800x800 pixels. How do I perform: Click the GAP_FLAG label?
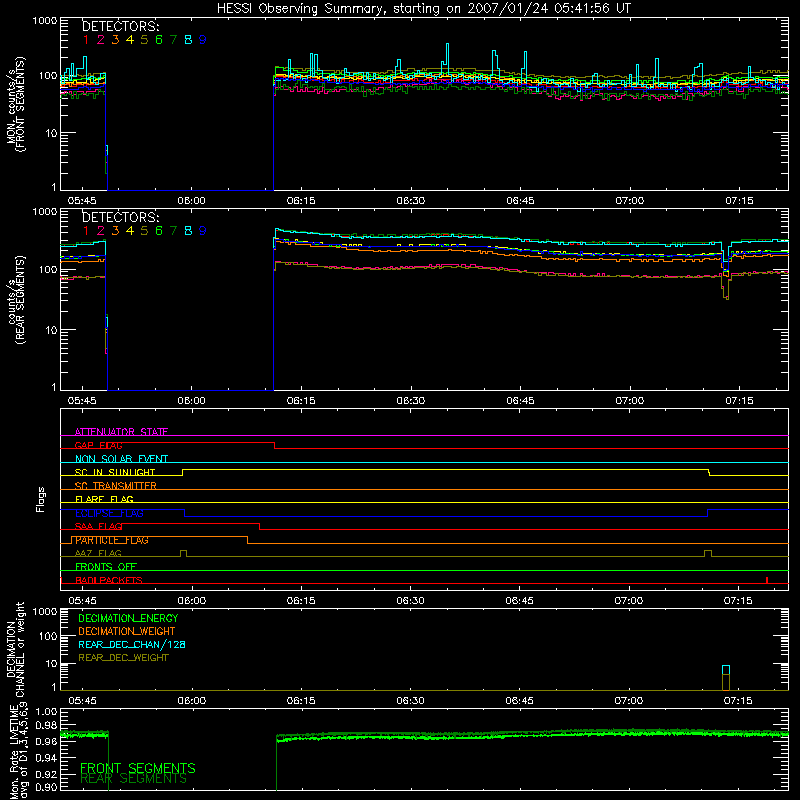(x=98, y=445)
